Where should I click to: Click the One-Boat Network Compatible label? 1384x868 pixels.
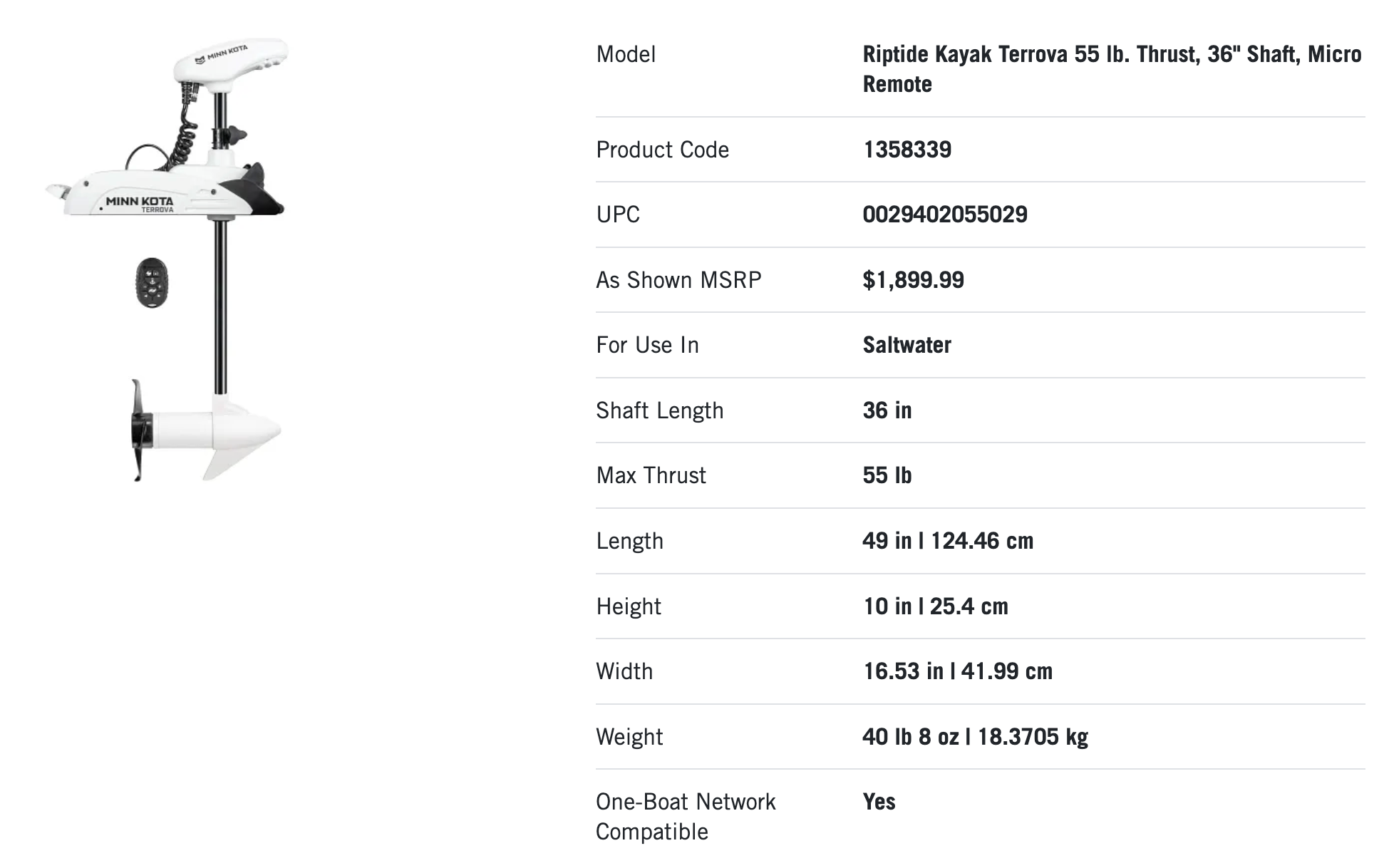tap(685, 817)
